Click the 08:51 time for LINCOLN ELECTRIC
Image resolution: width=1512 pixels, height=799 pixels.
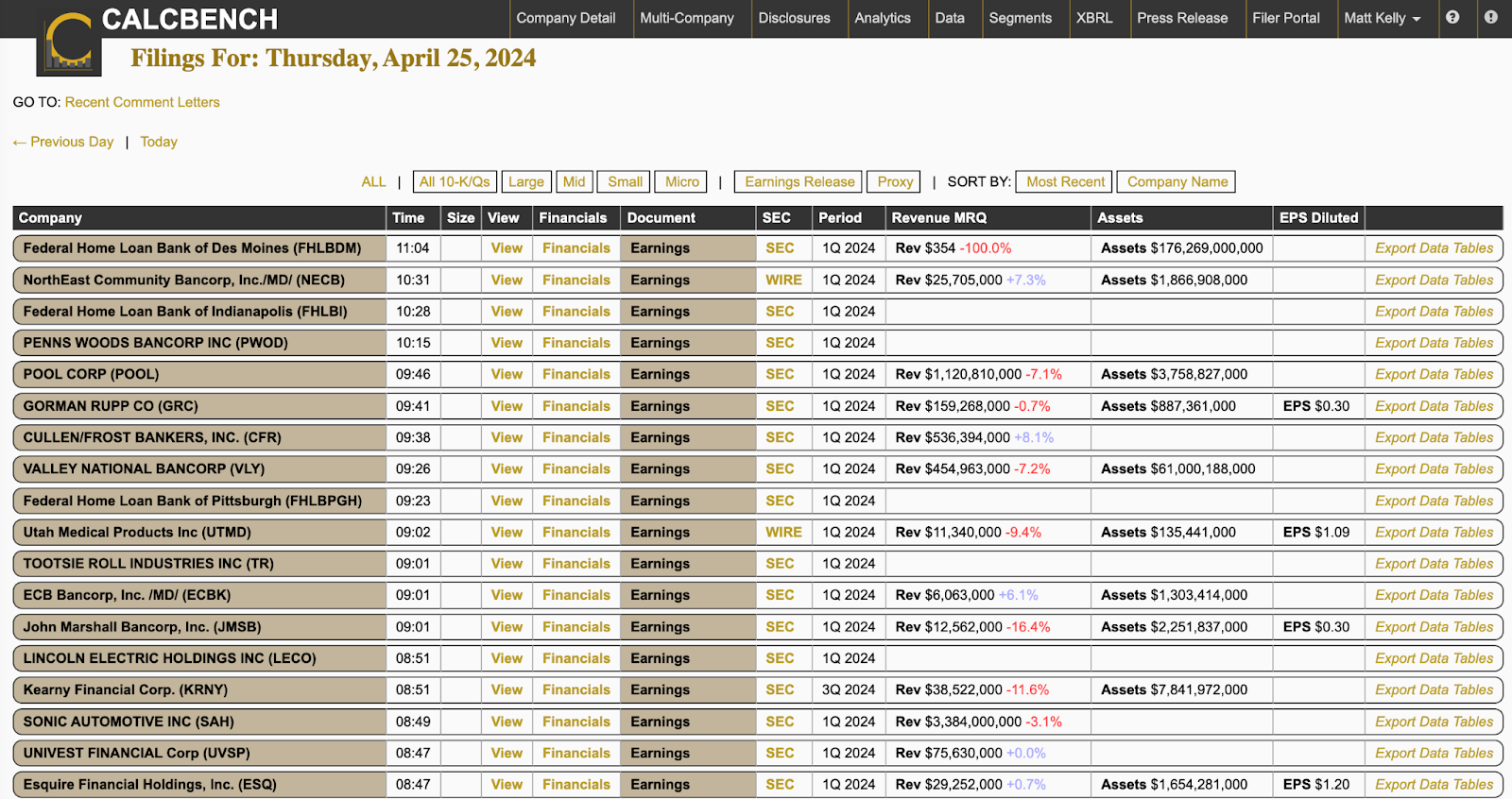(x=413, y=658)
